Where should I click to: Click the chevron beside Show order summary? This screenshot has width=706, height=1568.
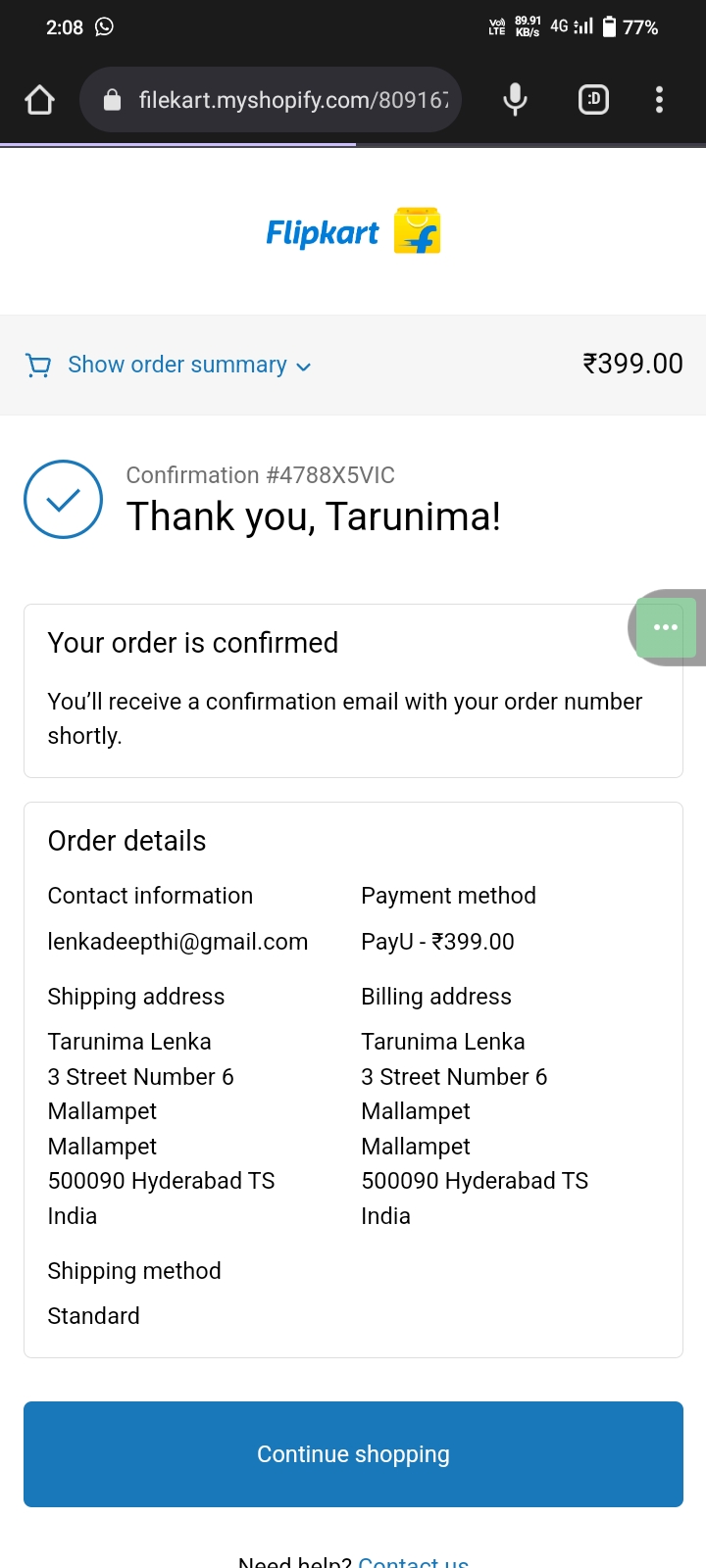tap(304, 367)
